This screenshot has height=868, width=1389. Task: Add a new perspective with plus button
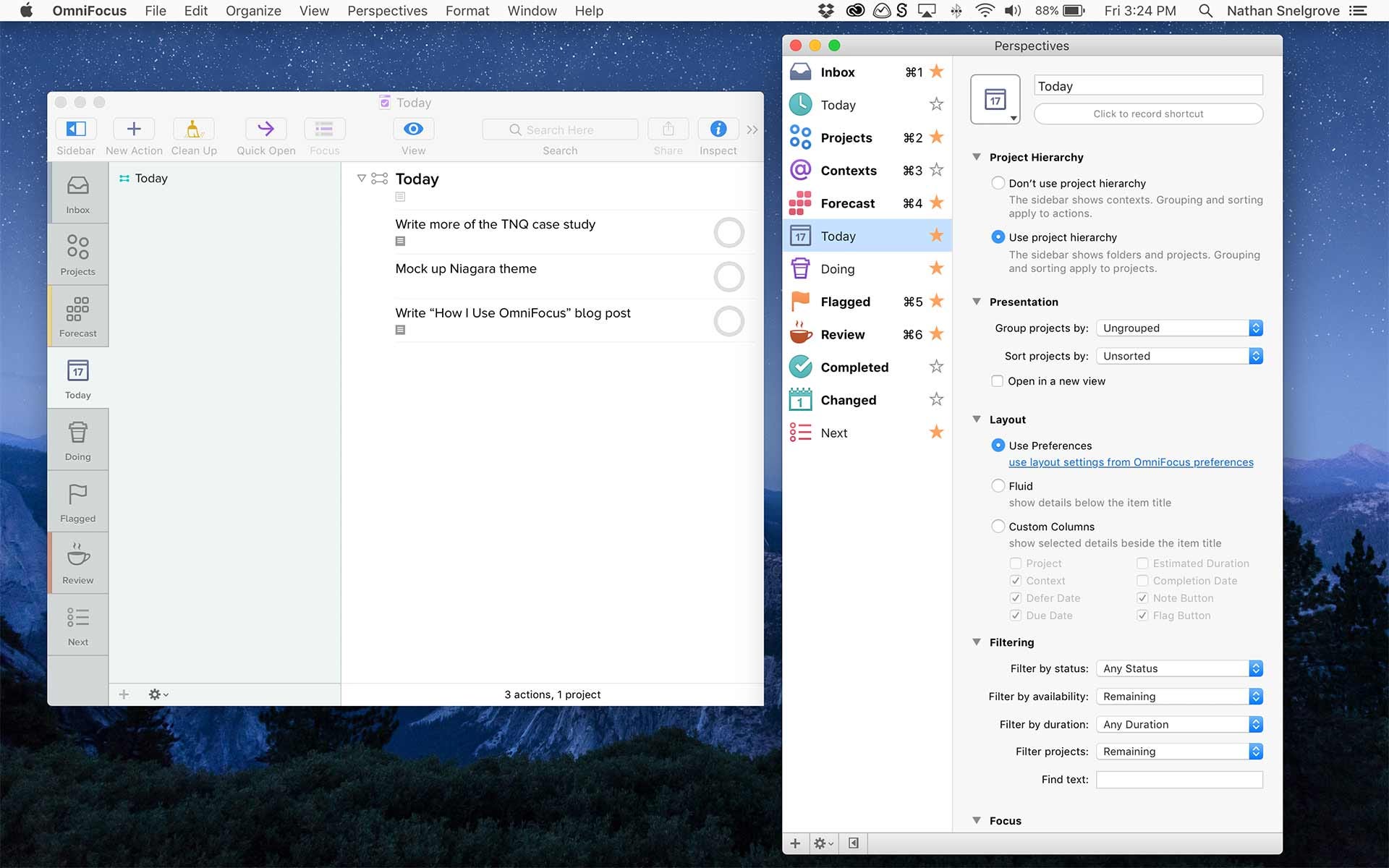point(795,843)
